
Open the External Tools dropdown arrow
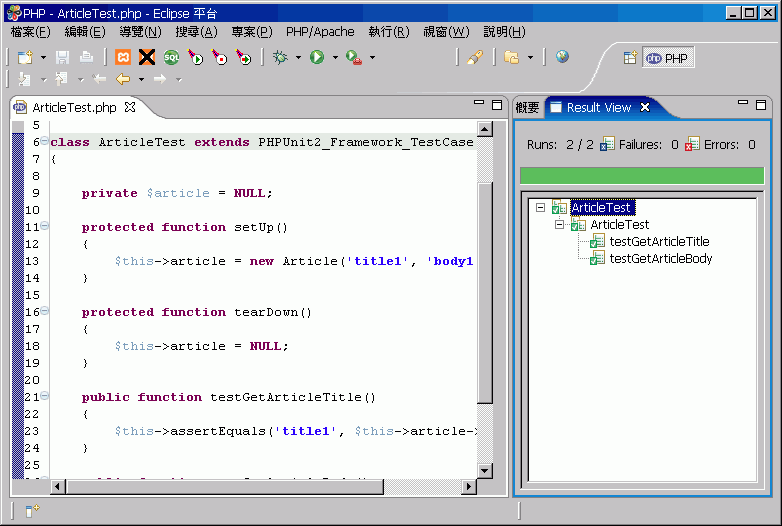[x=372, y=58]
